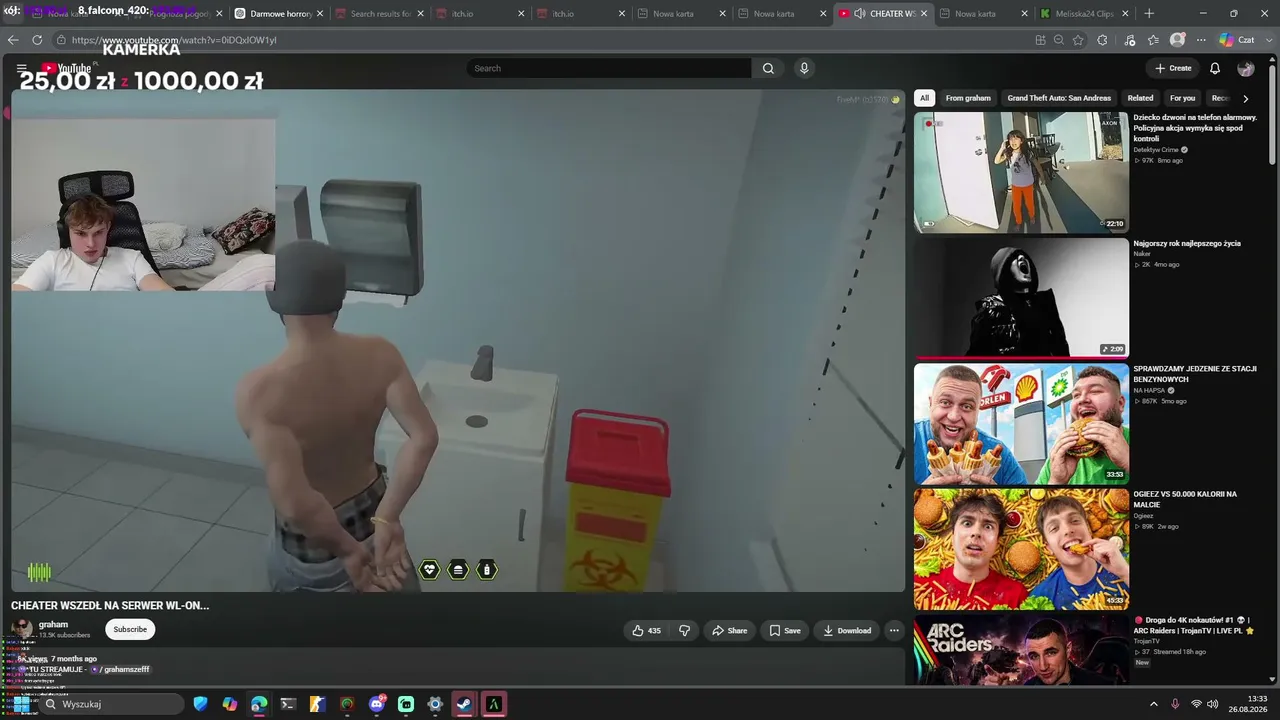Dislike the video
Image resolution: width=1280 pixels, height=720 pixels.
coord(685,630)
